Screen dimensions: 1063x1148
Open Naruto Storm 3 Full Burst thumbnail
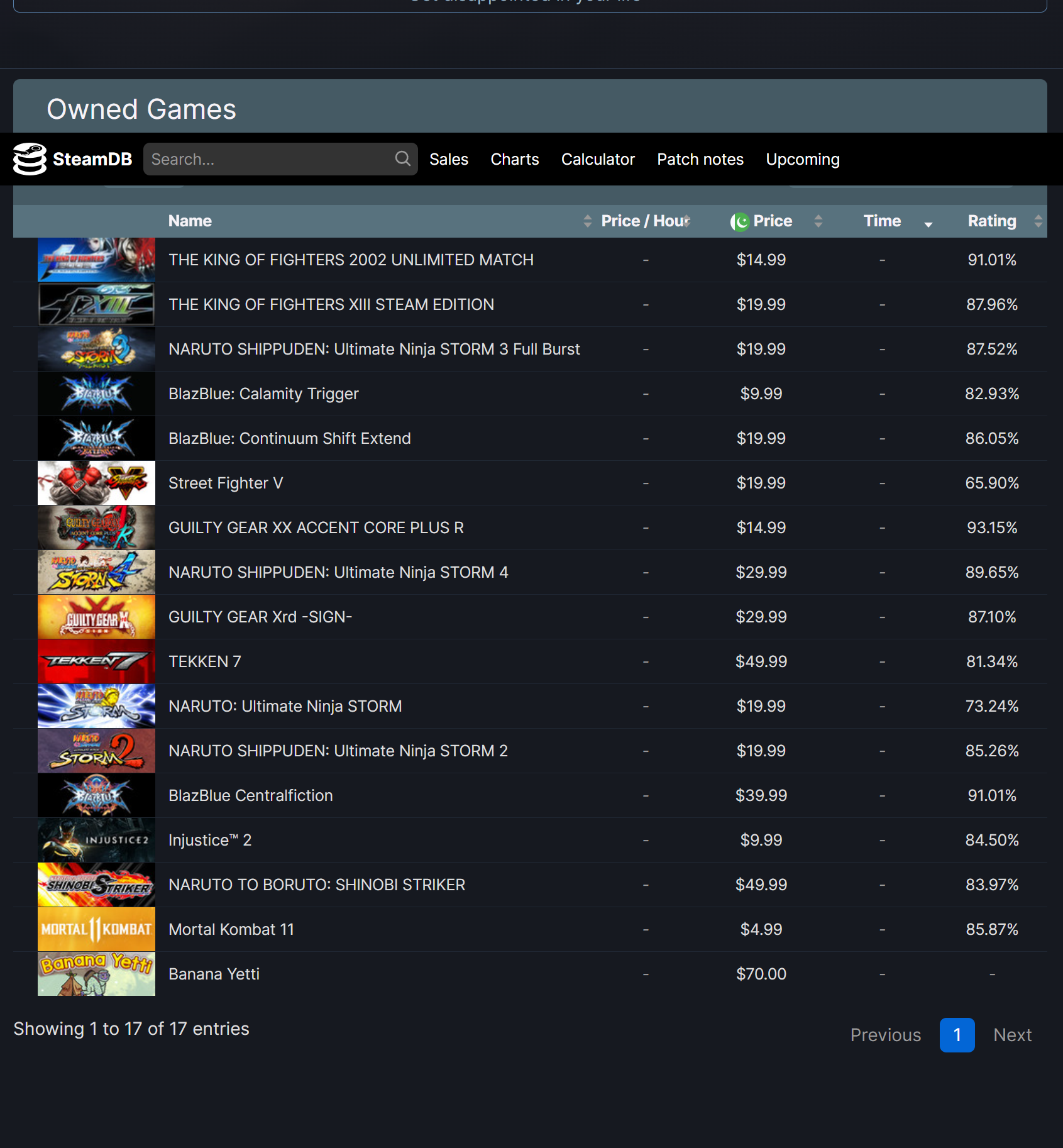point(96,349)
